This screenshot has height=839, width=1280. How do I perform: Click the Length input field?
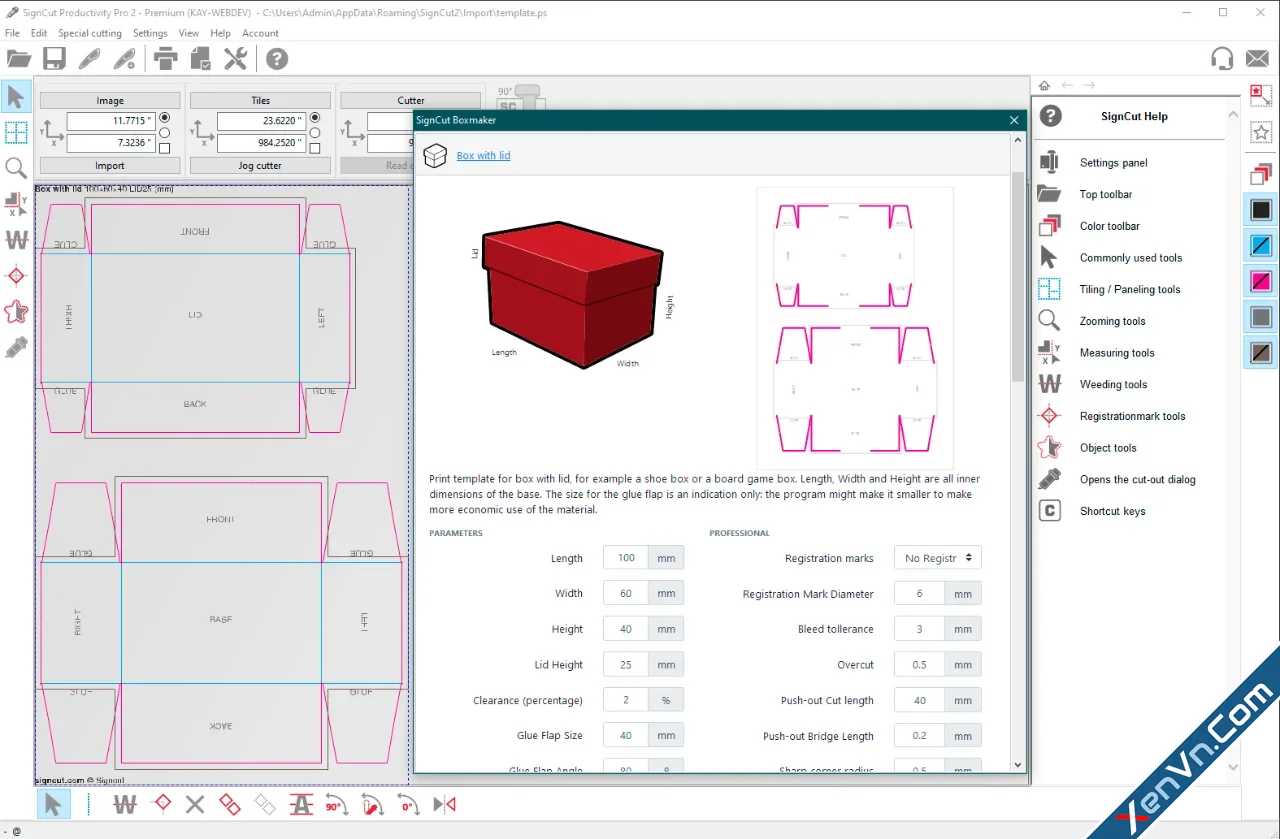point(626,558)
